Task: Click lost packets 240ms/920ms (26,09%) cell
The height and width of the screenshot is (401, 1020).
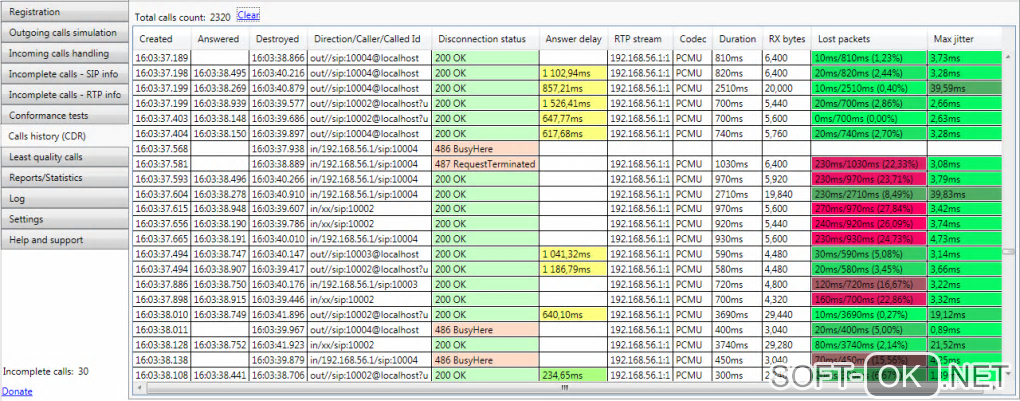Action: pos(869,224)
